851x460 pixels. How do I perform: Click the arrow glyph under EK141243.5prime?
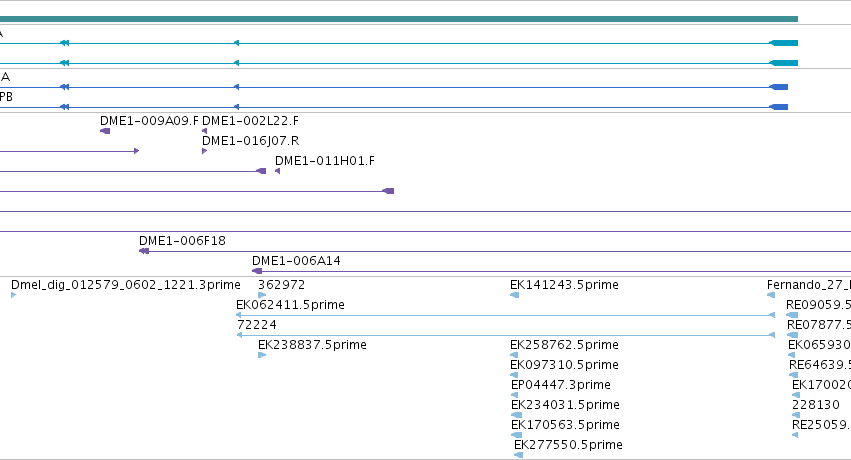pyautogui.click(x=515, y=295)
